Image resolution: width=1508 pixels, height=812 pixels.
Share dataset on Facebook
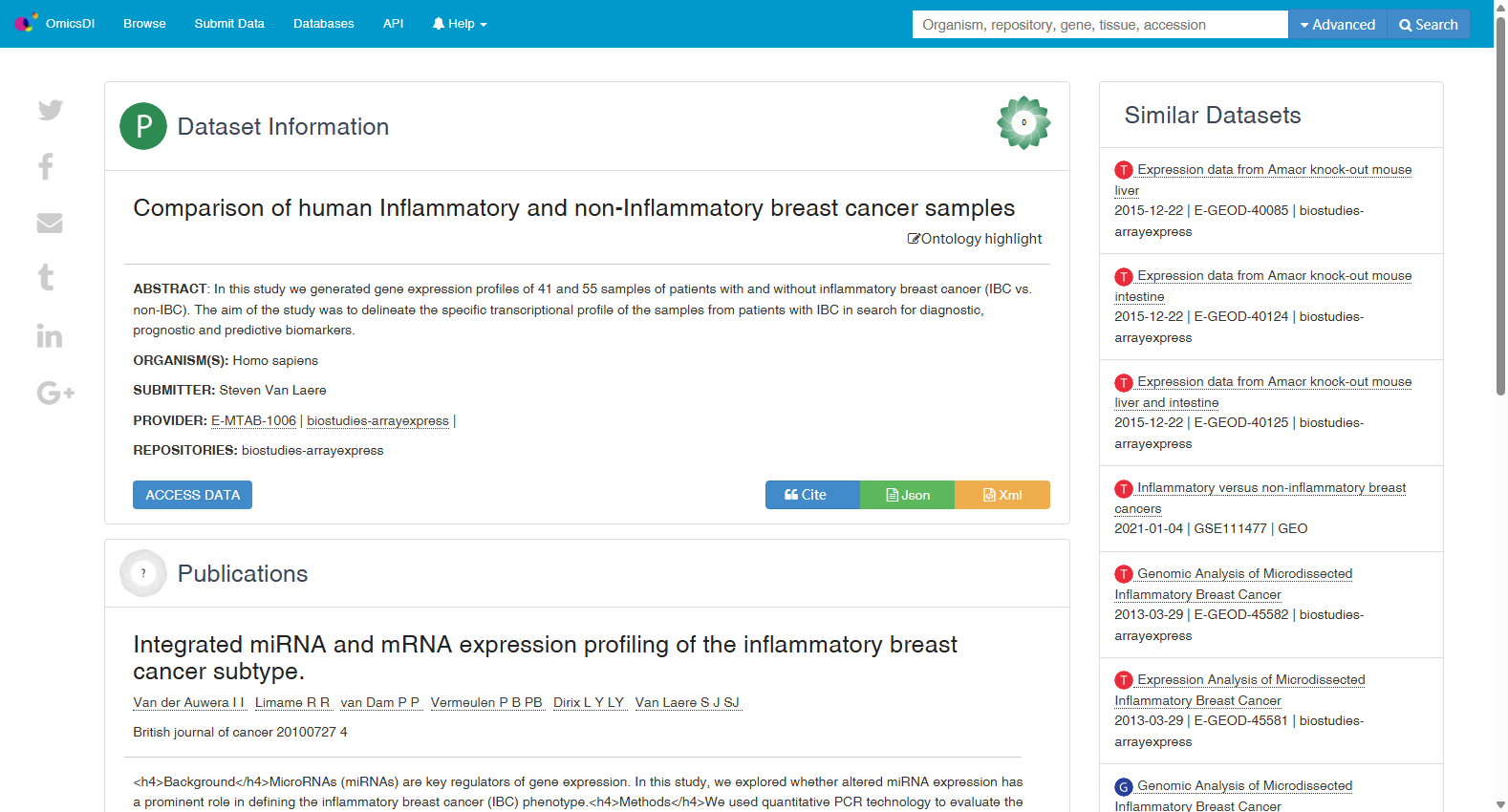[46, 166]
